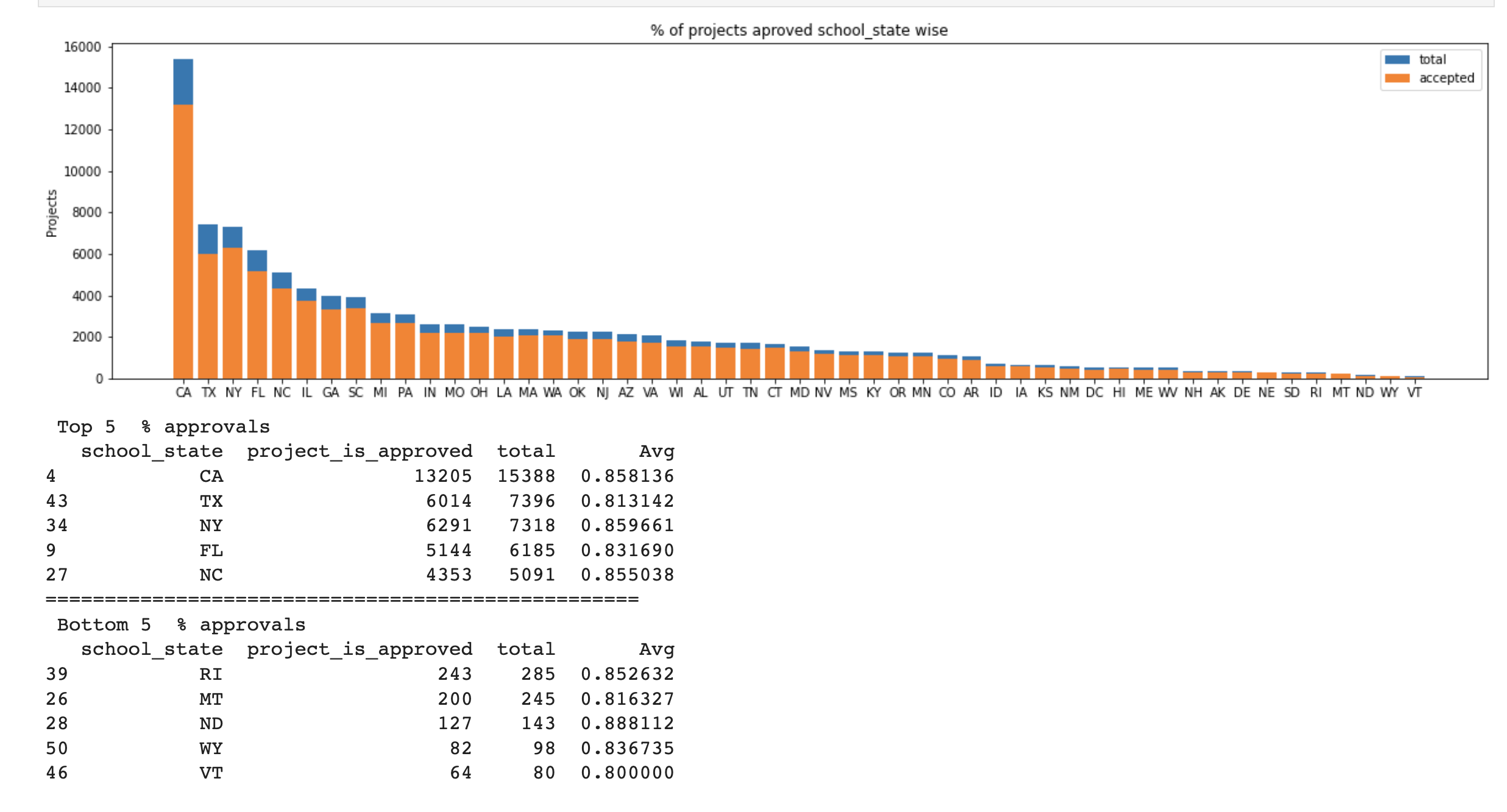Click the GA x-axis label
Image resolution: width=1507 pixels, height=812 pixels.
[331, 393]
